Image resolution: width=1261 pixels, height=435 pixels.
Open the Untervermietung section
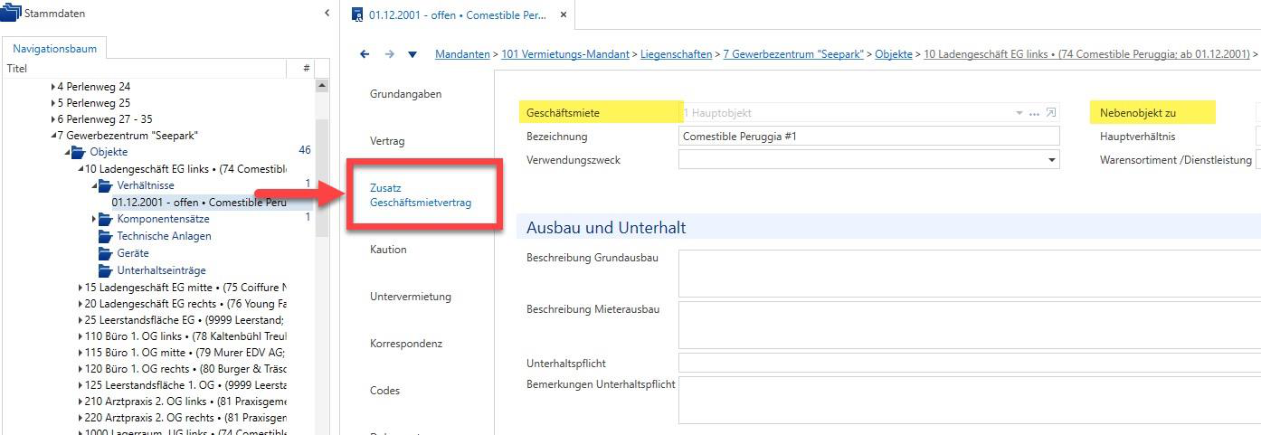(x=410, y=296)
